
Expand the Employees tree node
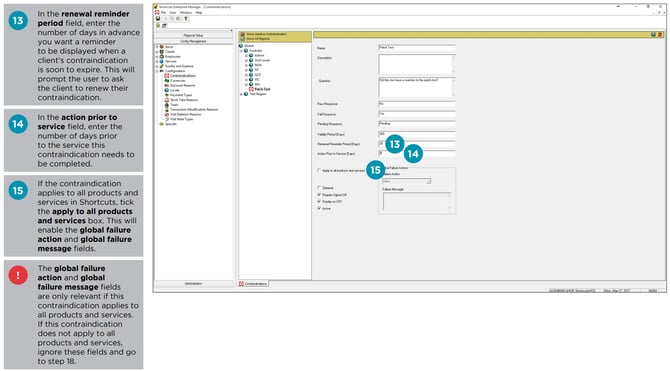157,56
